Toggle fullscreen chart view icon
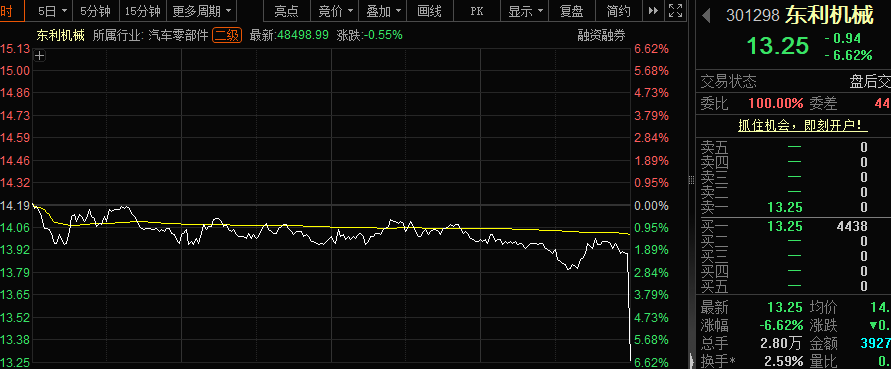 pyautogui.click(x=675, y=10)
